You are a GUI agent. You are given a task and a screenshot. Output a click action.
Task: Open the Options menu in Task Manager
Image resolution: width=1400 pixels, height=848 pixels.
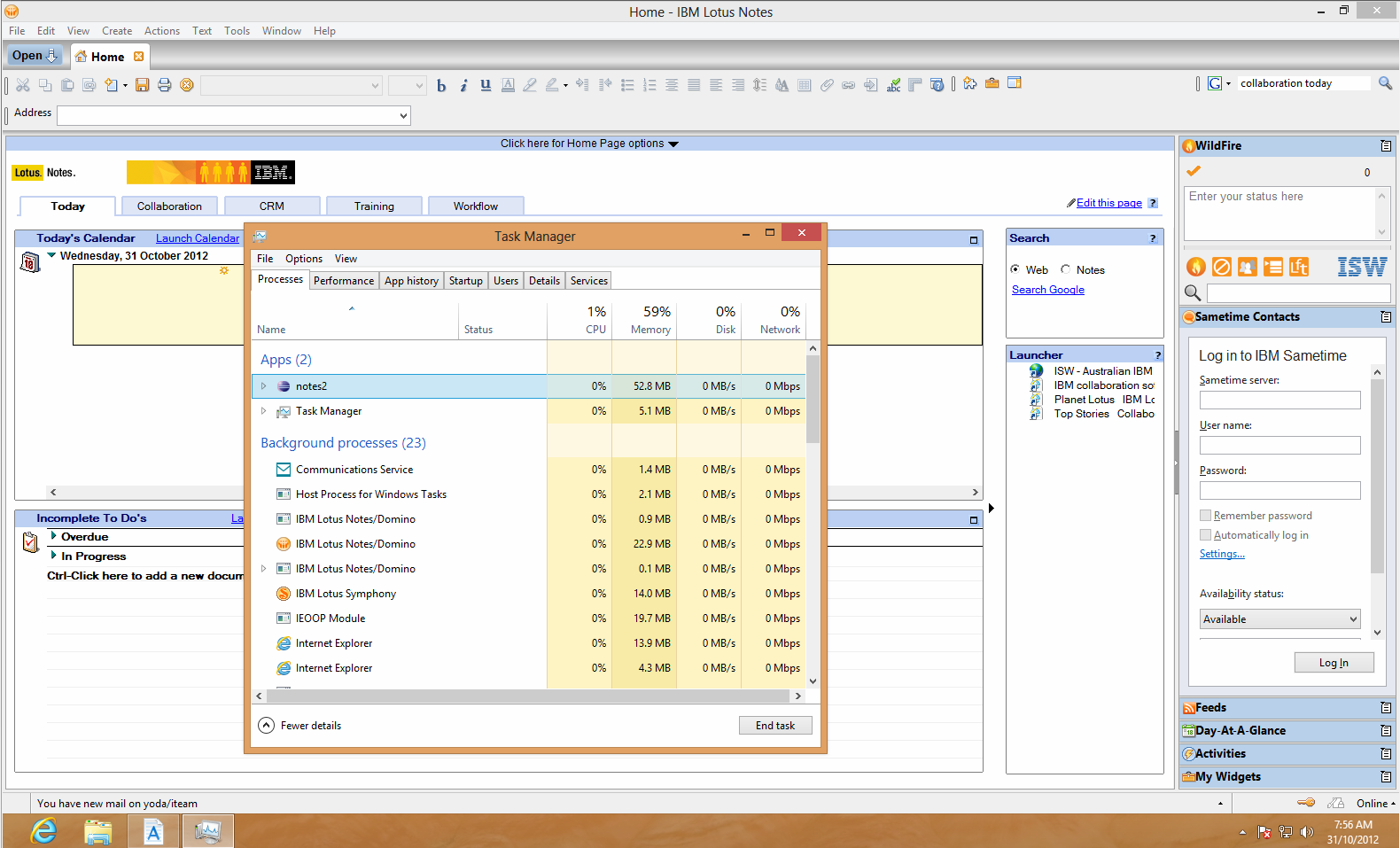(x=304, y=259)
